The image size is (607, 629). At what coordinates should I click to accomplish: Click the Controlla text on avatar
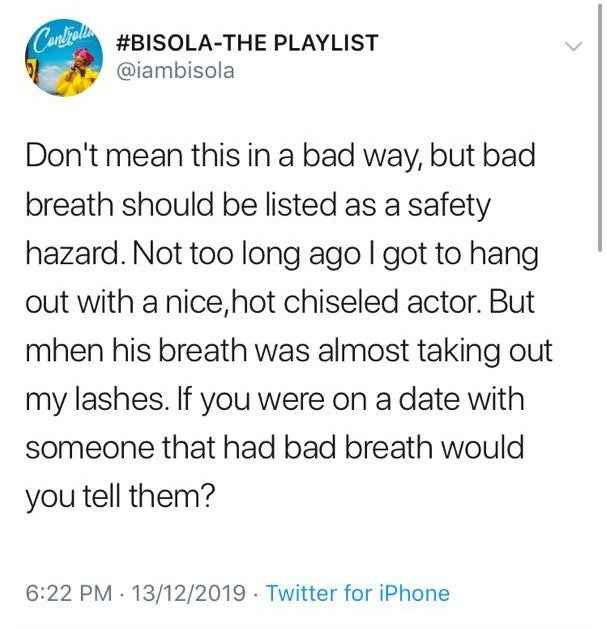tap(67, 33)
